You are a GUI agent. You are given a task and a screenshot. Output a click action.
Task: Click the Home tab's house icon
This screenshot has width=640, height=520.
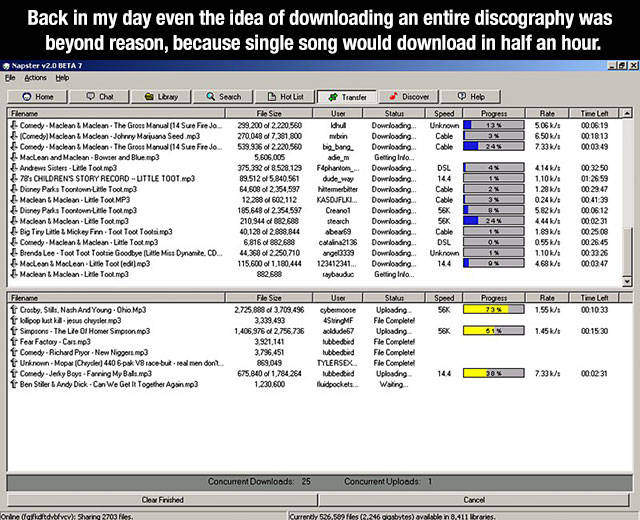(28, 97)
